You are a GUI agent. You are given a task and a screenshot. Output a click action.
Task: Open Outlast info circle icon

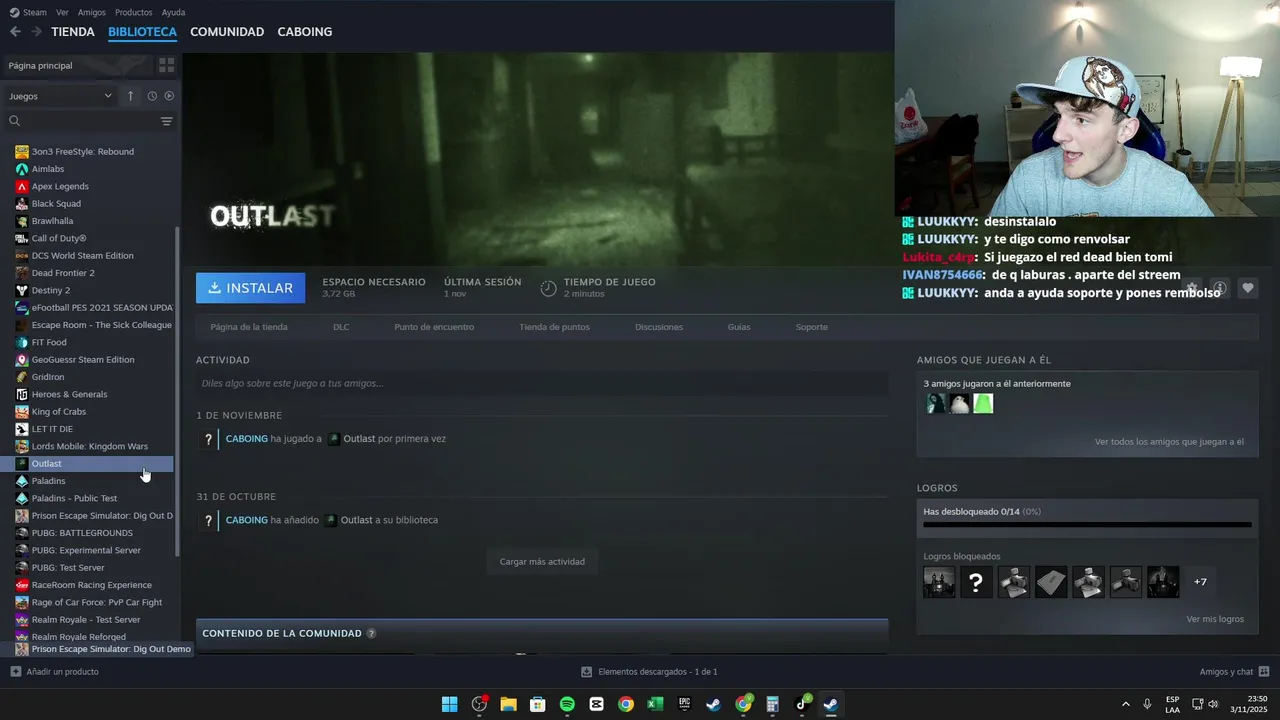[1219, 288]
